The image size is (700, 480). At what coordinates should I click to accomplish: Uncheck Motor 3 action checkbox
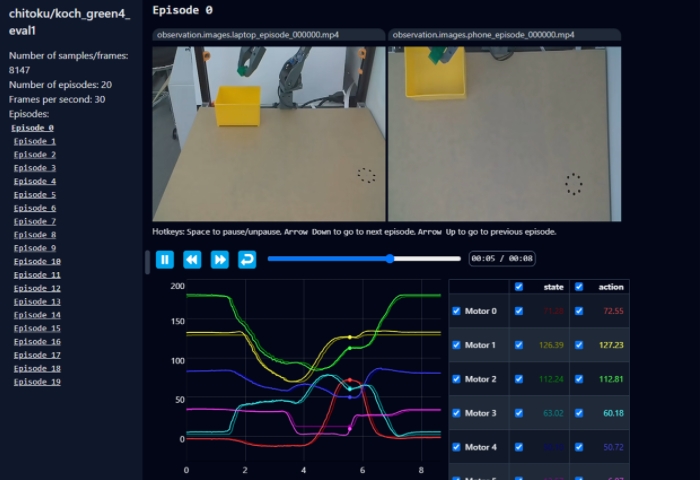[x=578, y=413]
